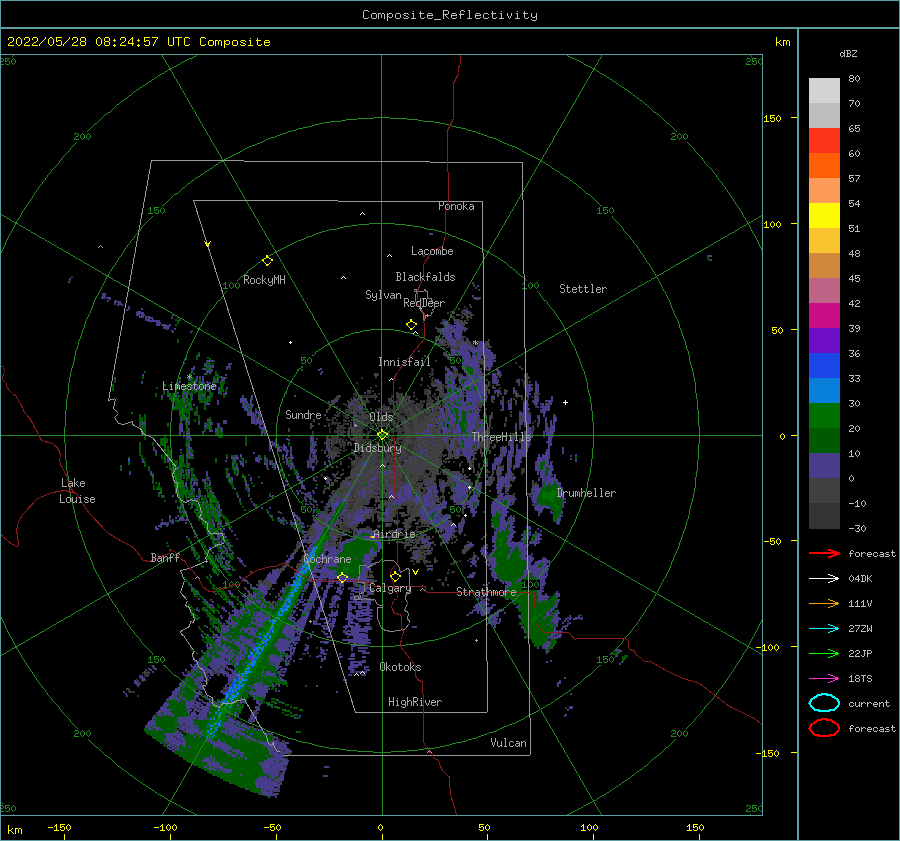Select the blue 33-36 dBZ swatch
The image size is (900, 841).
[824, 366]
